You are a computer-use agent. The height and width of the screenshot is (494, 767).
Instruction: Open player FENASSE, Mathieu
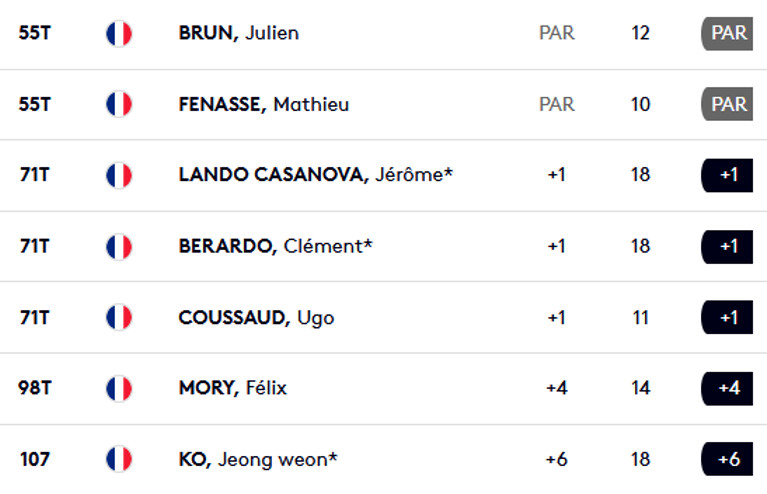(264, 104)
